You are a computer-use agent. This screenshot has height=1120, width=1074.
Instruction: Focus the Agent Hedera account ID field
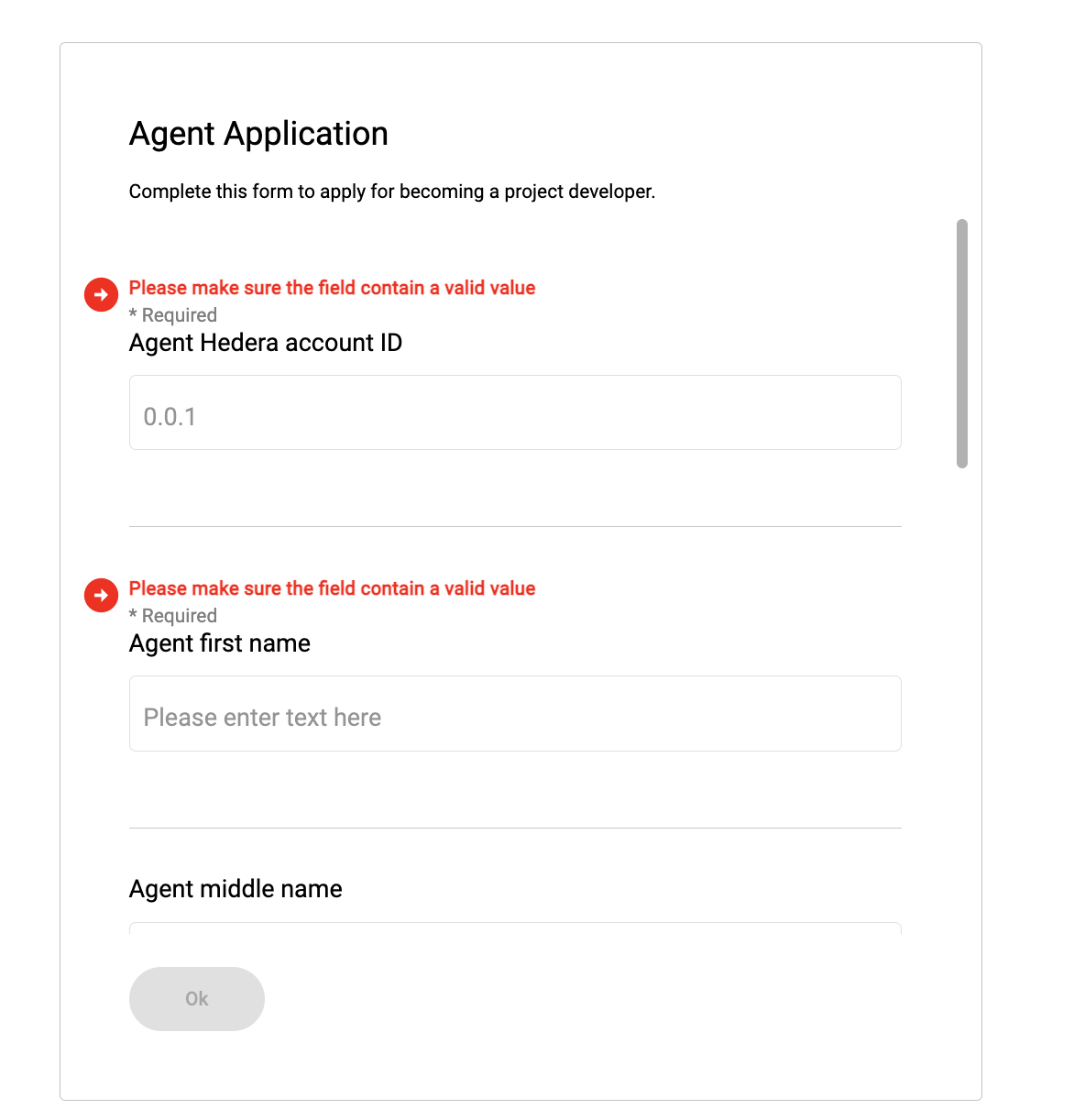click(515, 412)
